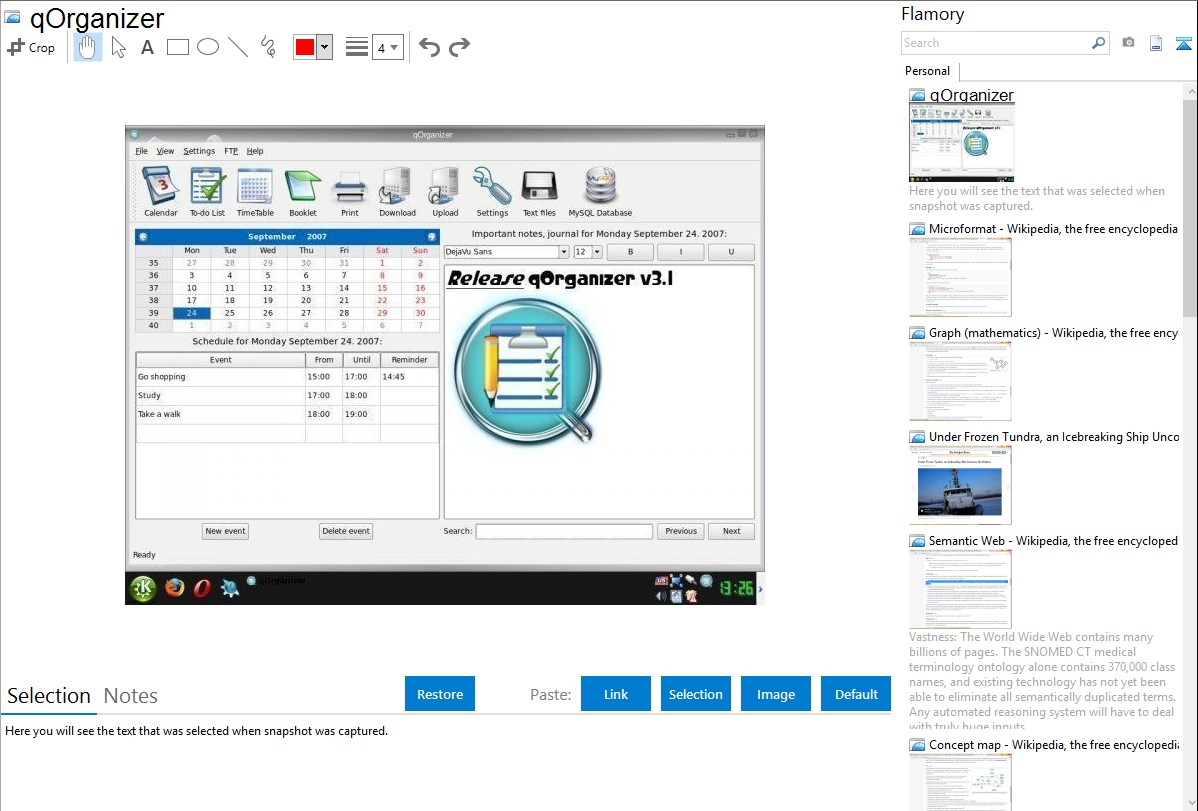Click the Print toolbar icon
Viewport: 1198px width, 811px height.
[x=350, y=192]
